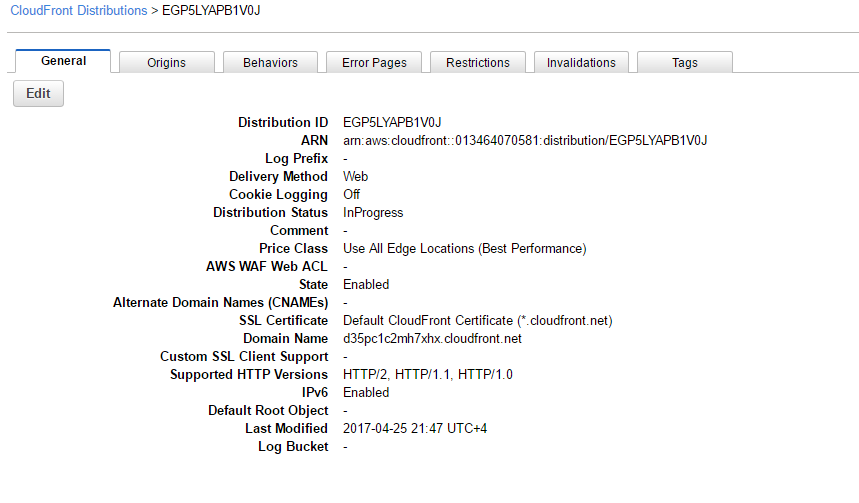This screenshot has height=503, width=859.
Task: Click the Default CloudFront Certificate value
Action: tap(478, 321)
